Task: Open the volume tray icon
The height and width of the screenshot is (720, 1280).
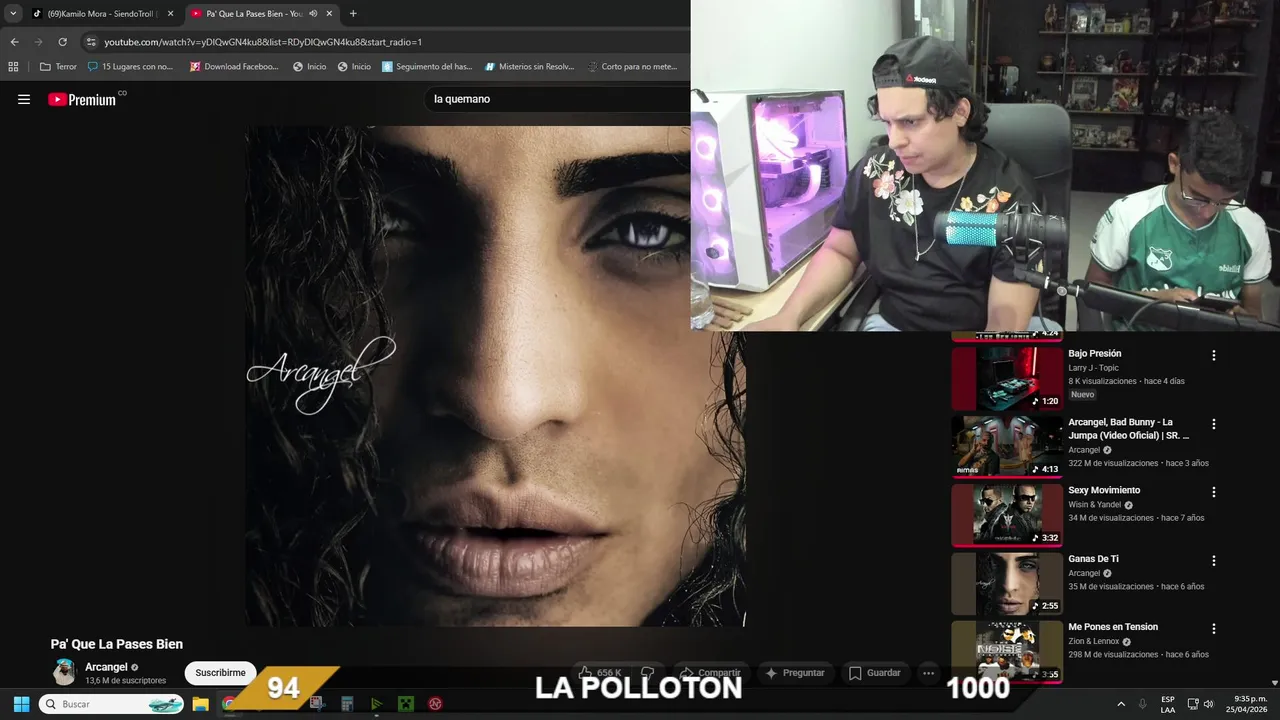Action: (1208, 704)
